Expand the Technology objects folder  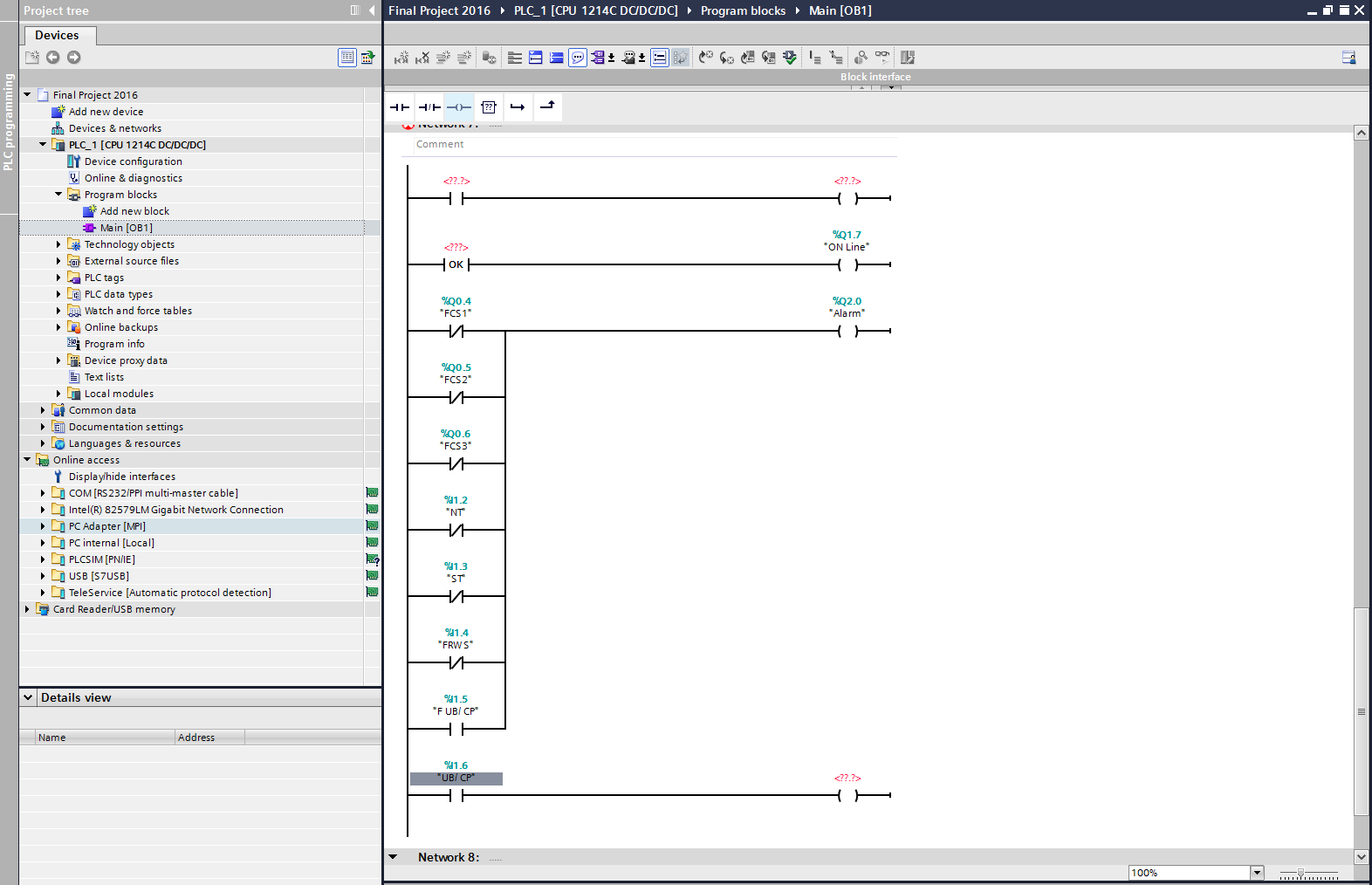pyautogui.click(x=58, y=244)
